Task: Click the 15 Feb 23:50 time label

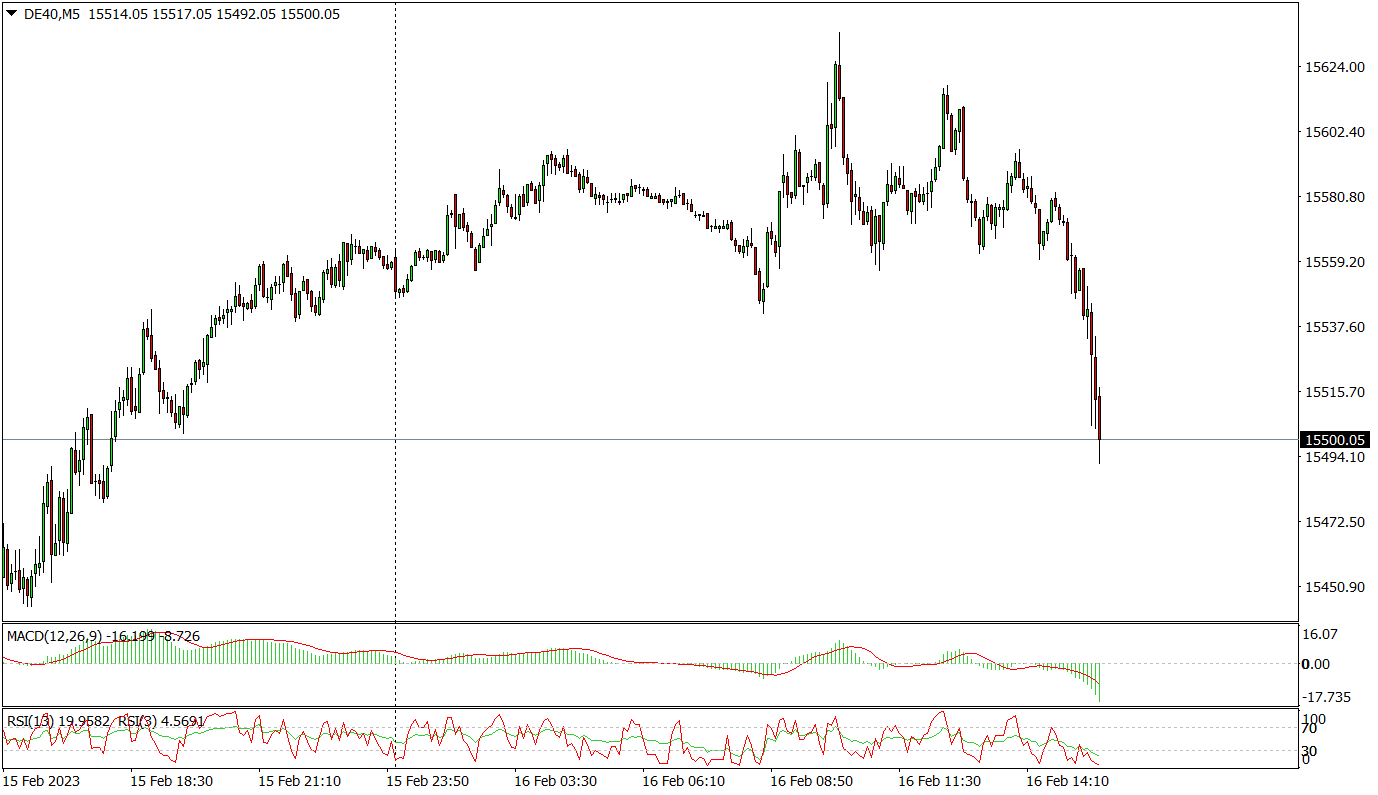Action: [x=428, y=781]
